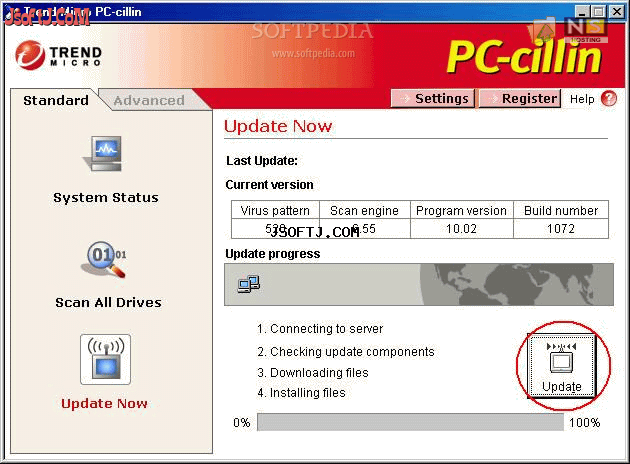630x464 pixels.
Task: Click the Register button
Action: pyautogui.click(x=520, y=98)
